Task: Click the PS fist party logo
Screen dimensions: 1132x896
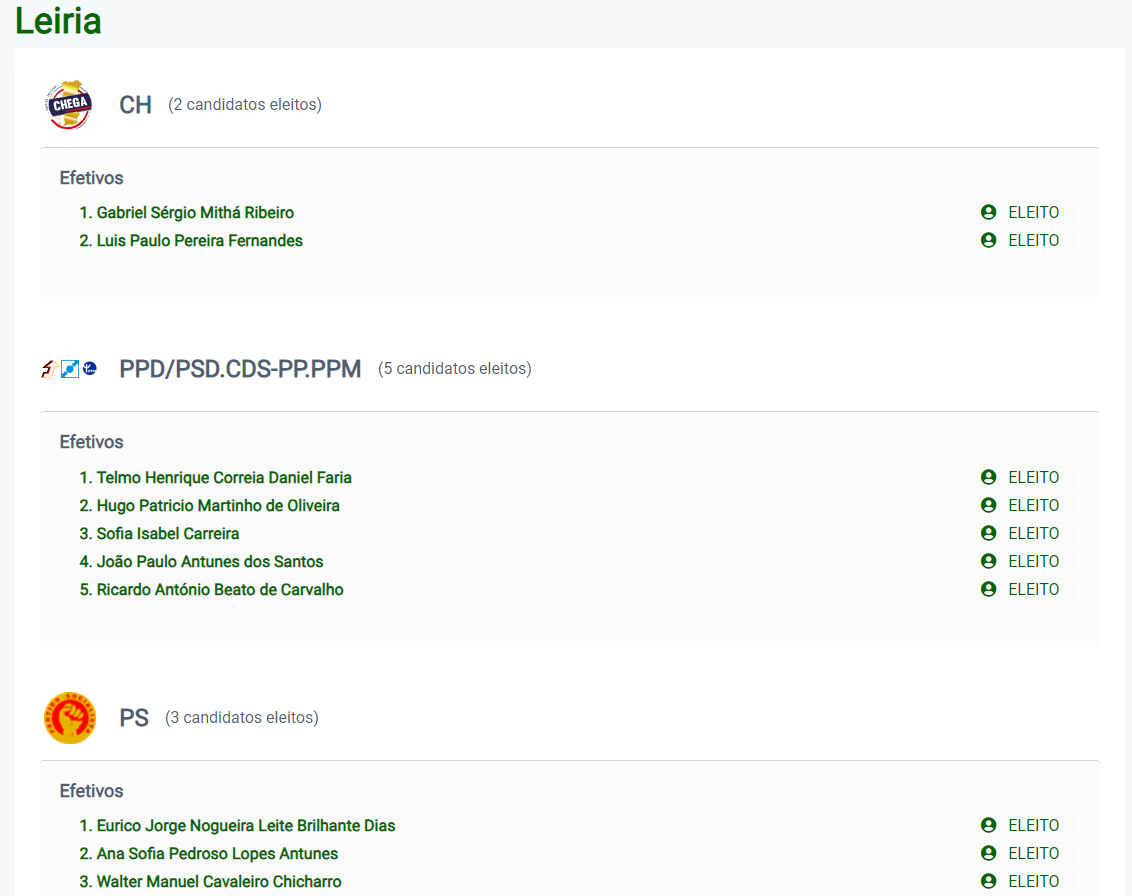Action: click(70, 718)
